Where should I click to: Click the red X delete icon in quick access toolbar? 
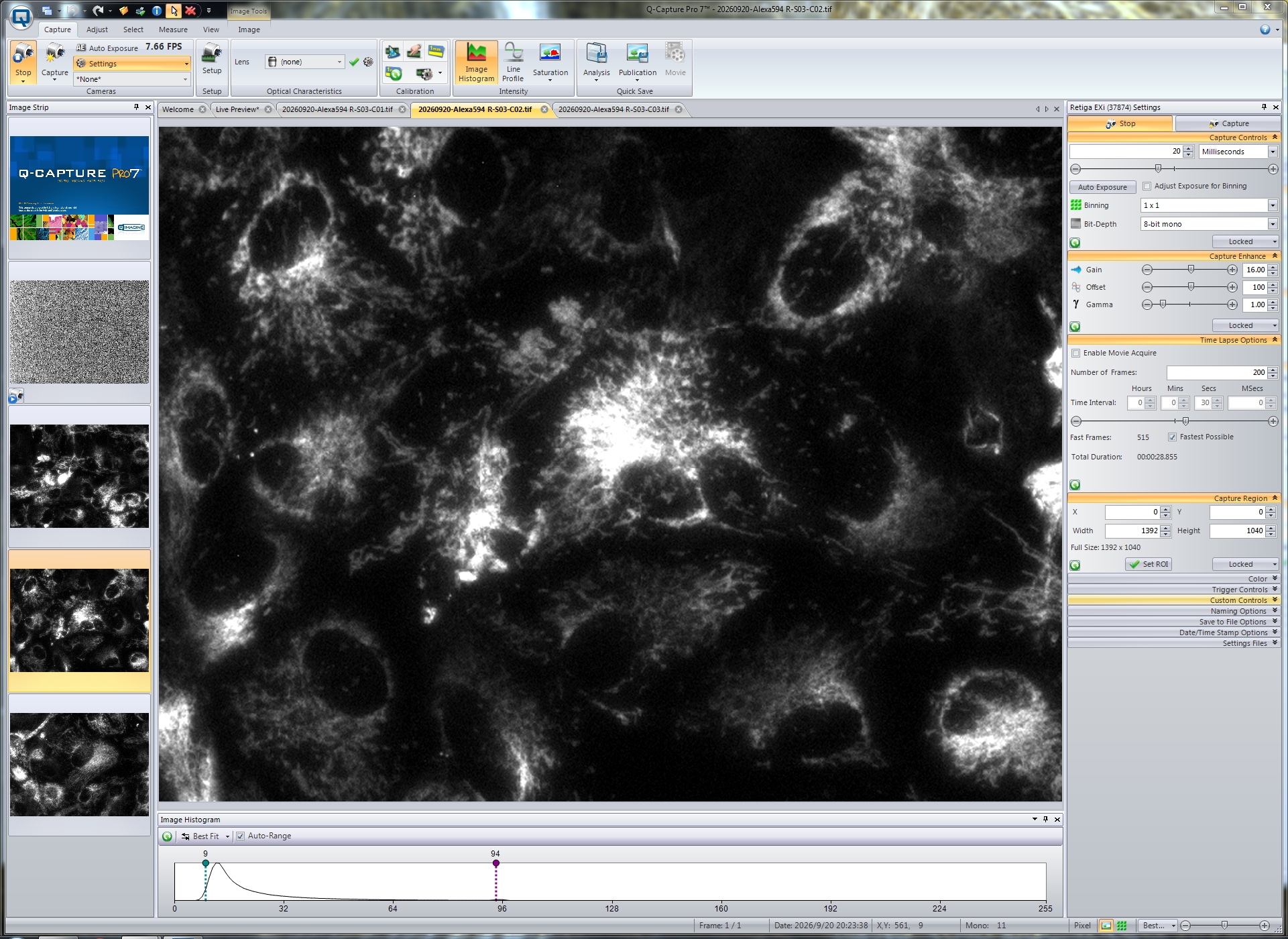tap(190, 11)
